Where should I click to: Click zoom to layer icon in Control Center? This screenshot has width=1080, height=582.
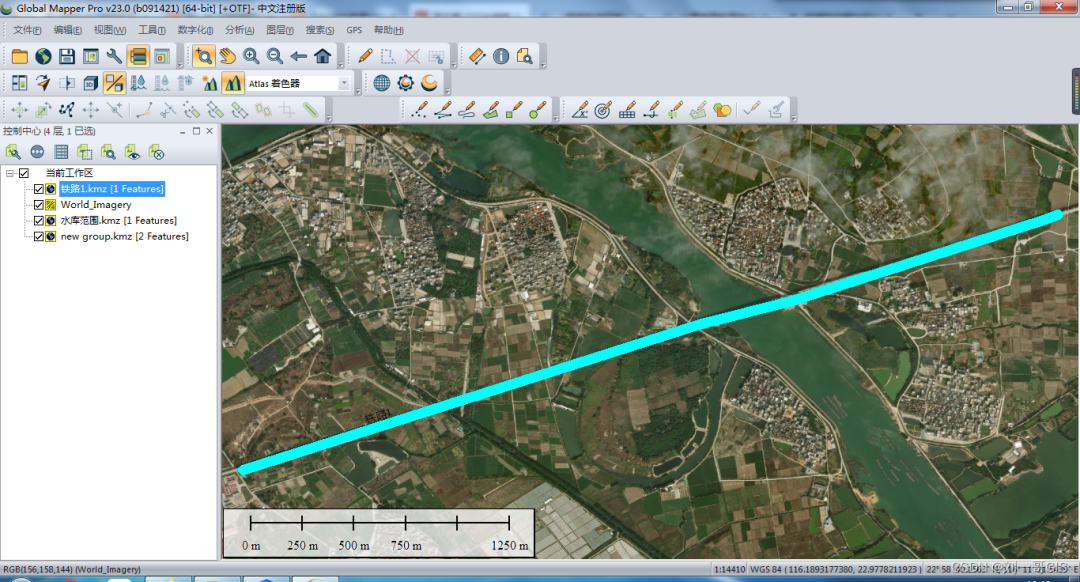[108, 152]
